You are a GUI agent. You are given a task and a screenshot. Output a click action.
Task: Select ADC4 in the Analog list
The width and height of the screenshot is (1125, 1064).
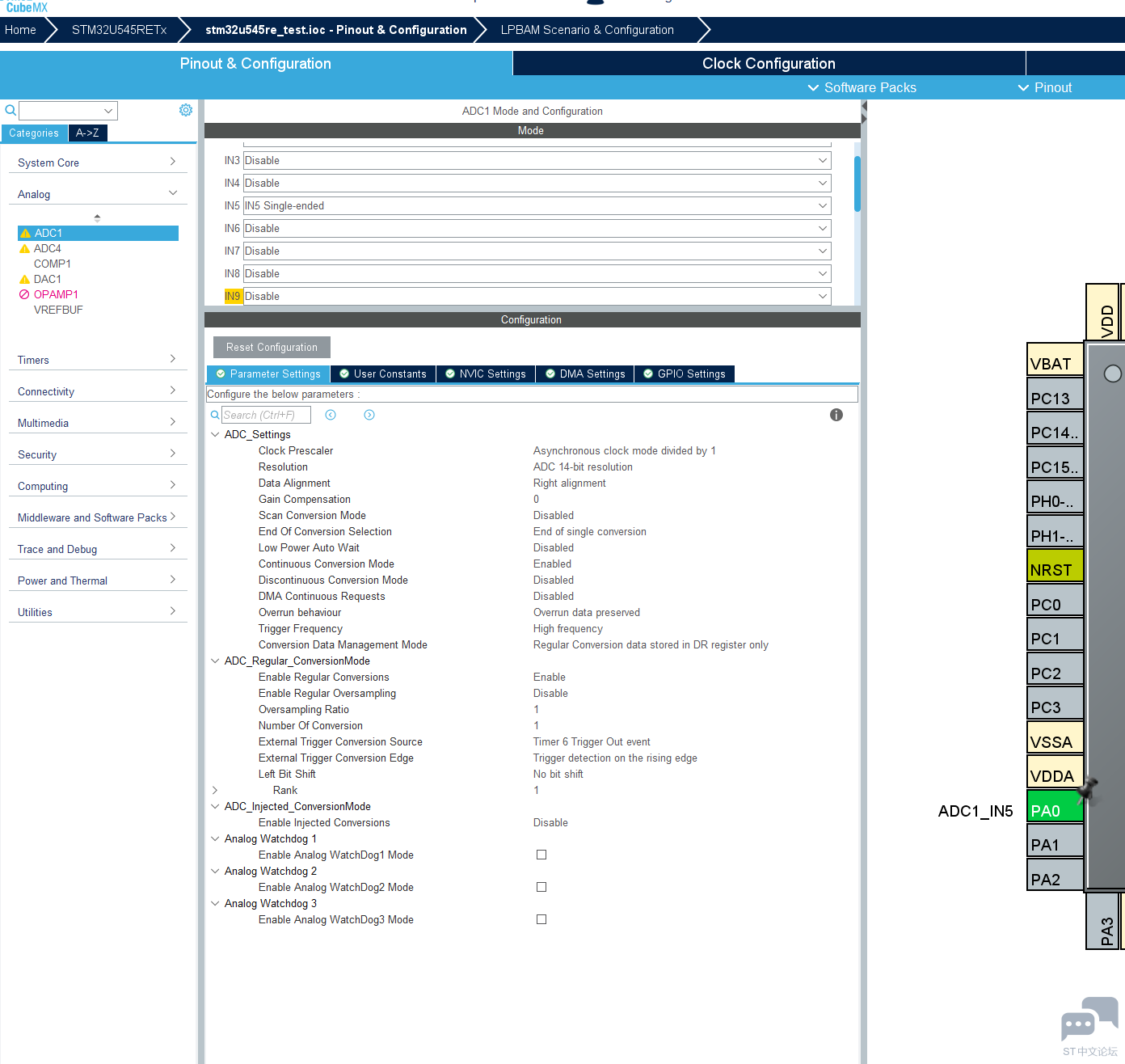[x=47, y=249]
